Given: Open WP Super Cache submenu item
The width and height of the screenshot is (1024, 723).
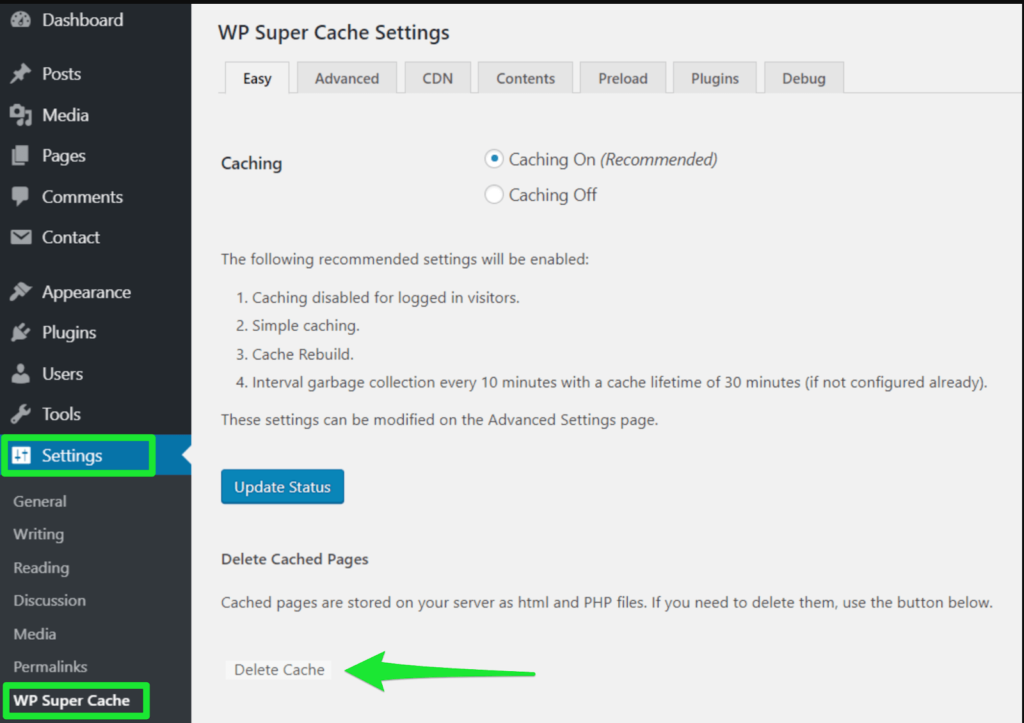Looking at the screenshot, I should coord(72,700).
